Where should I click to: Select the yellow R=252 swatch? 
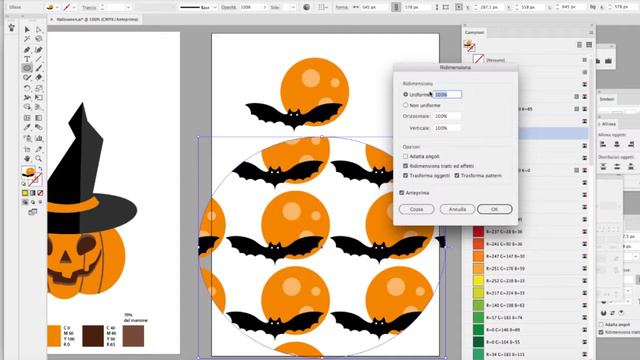click(x=478, y=281)
